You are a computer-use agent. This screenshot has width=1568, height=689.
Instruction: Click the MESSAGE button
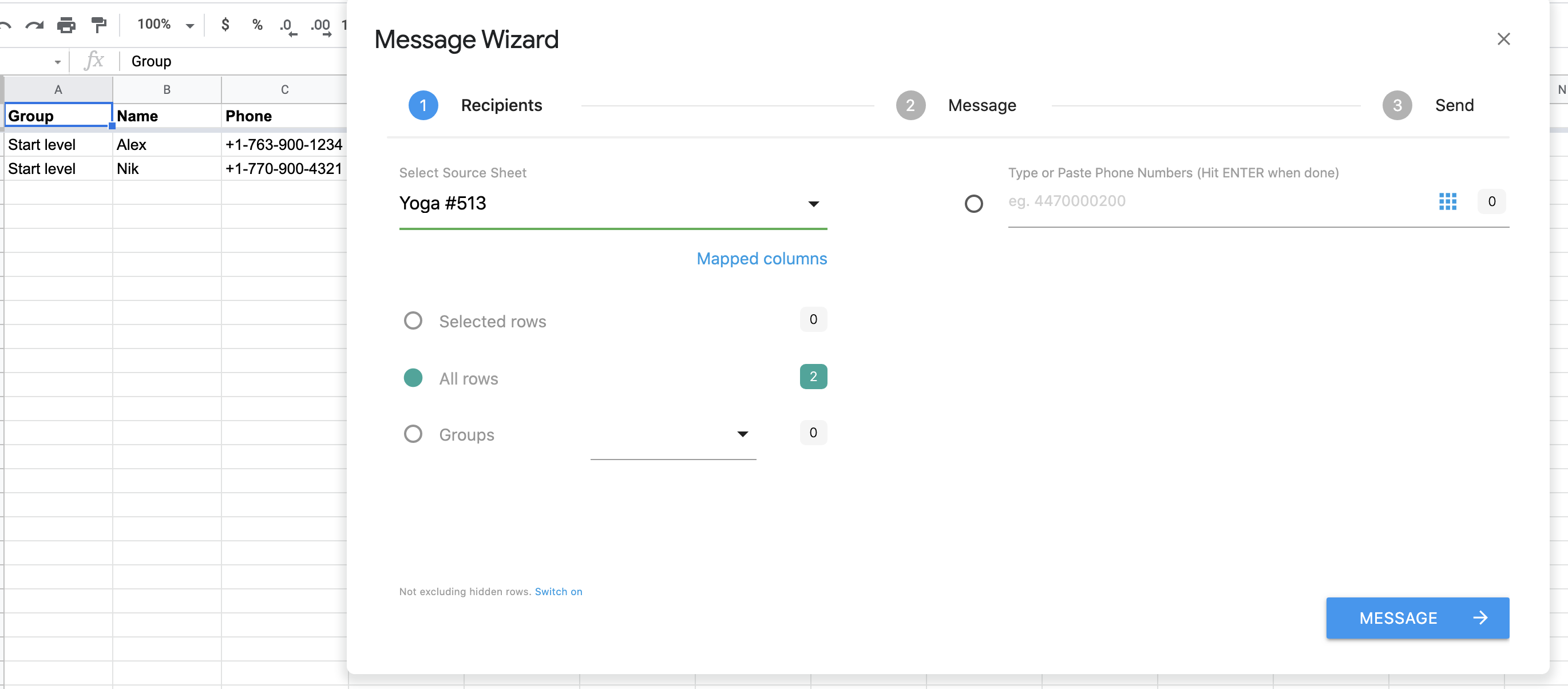(1416, 618)
